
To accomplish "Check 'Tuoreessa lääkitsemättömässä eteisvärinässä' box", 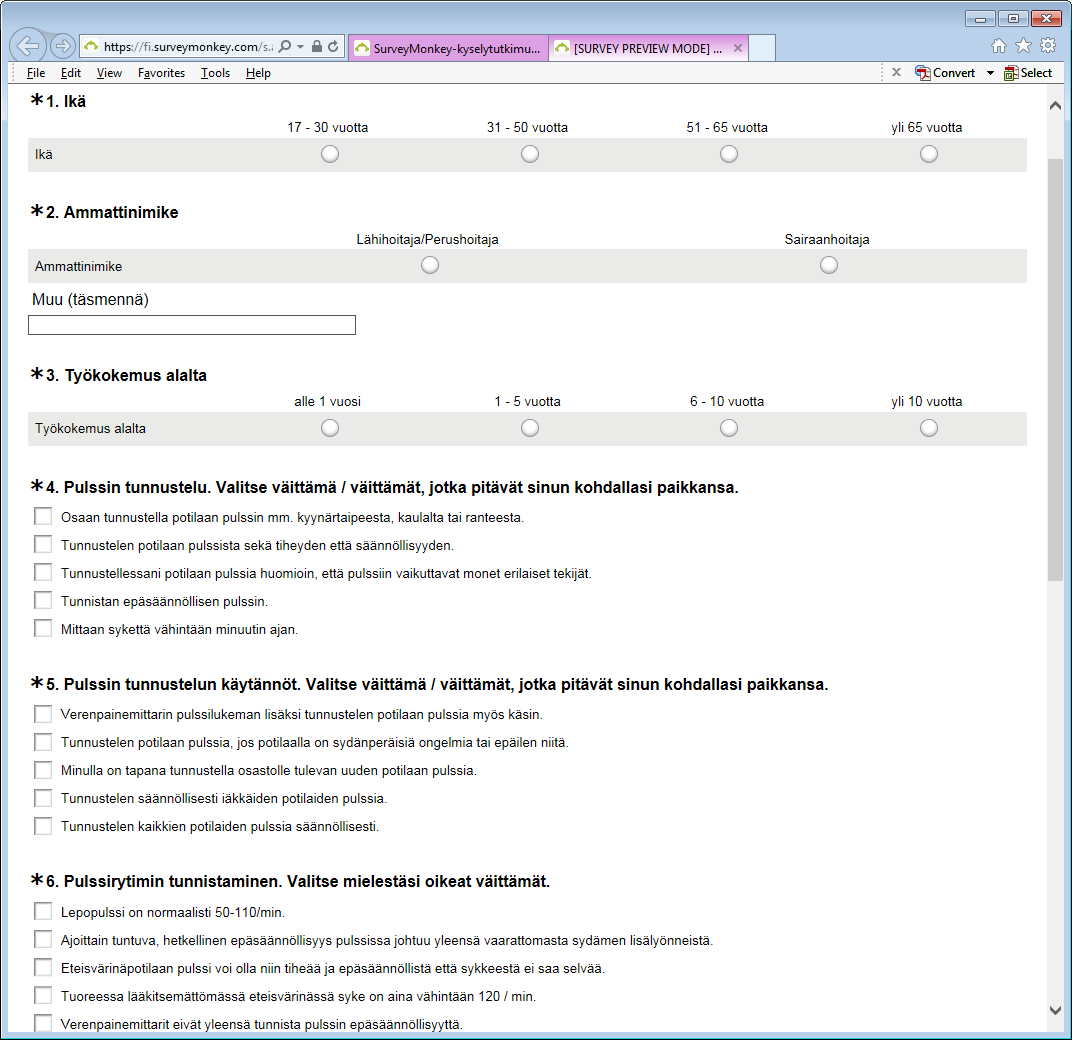I will point(43,996).
